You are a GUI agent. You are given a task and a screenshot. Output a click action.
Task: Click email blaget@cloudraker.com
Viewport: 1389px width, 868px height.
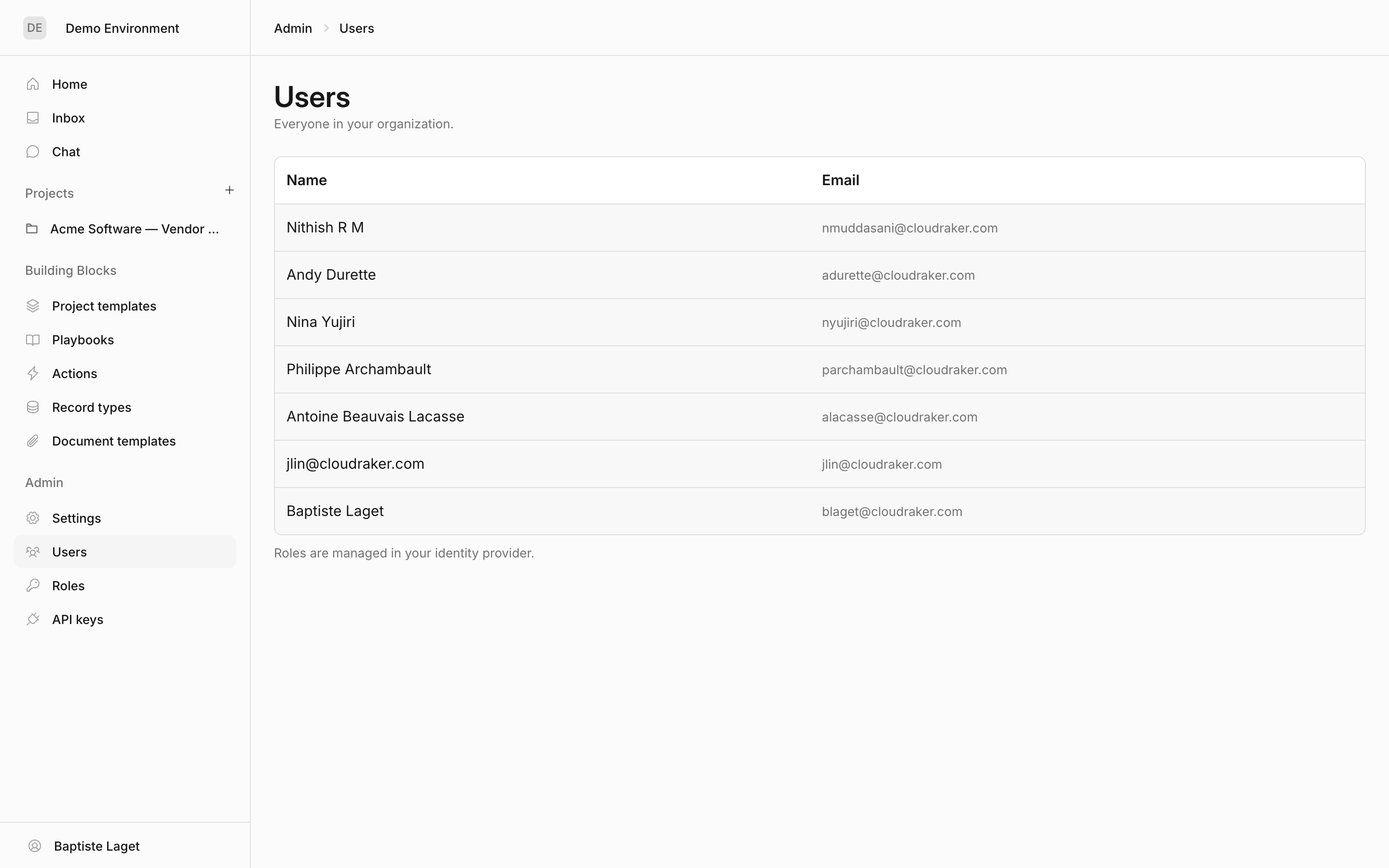(x=892, y=512)
